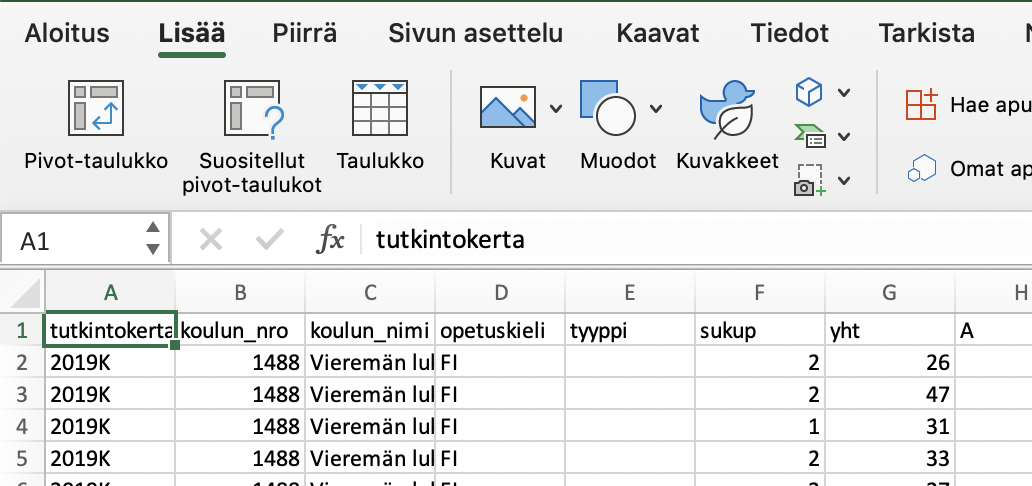Insert a Pivot-taulukko
Image resolution: width=1032 pixels, height=486 pixels.
(x=96, y=122)
